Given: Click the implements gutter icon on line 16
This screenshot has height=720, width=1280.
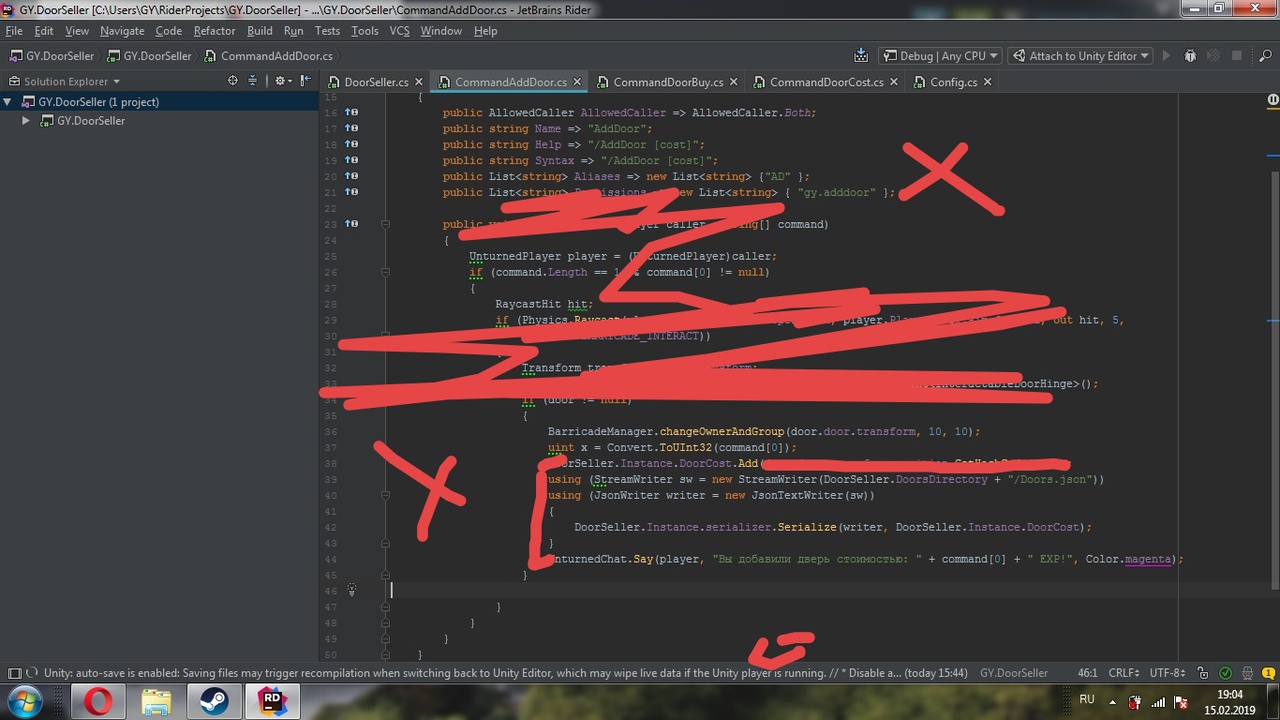Looking at the screenshot, I should coord(351,112).
